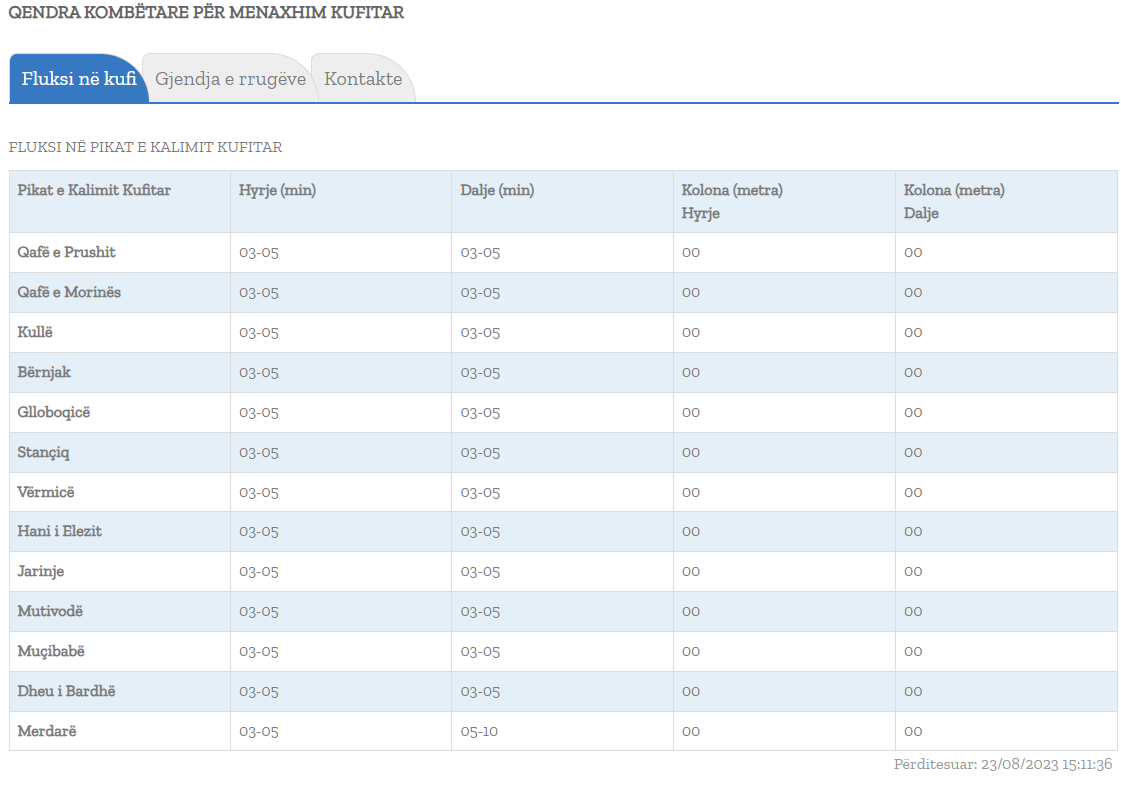This screenshot has height=789, width=1121.
Task: Click the Hyrje (min) column header
Action: pyautogui.click(x=277, y=190)
